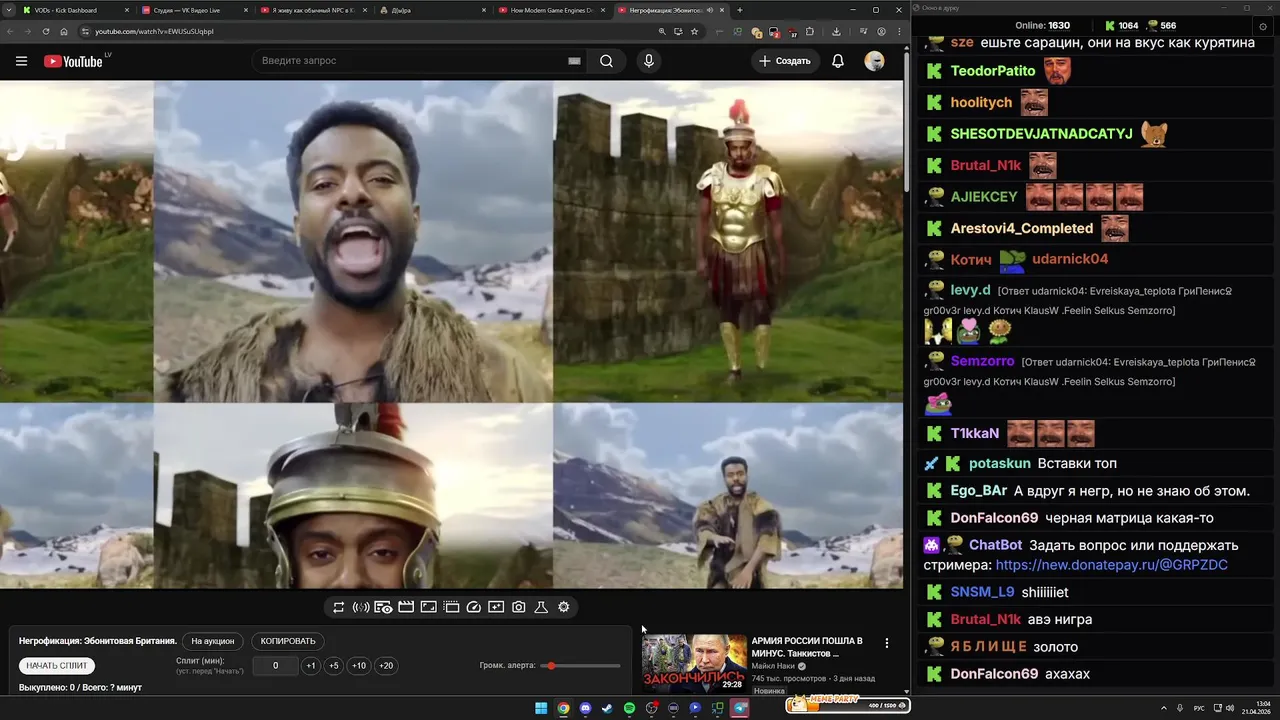Start voice search with the microphone icon
Screen dimensions: 1280x720
coord(649,61)
